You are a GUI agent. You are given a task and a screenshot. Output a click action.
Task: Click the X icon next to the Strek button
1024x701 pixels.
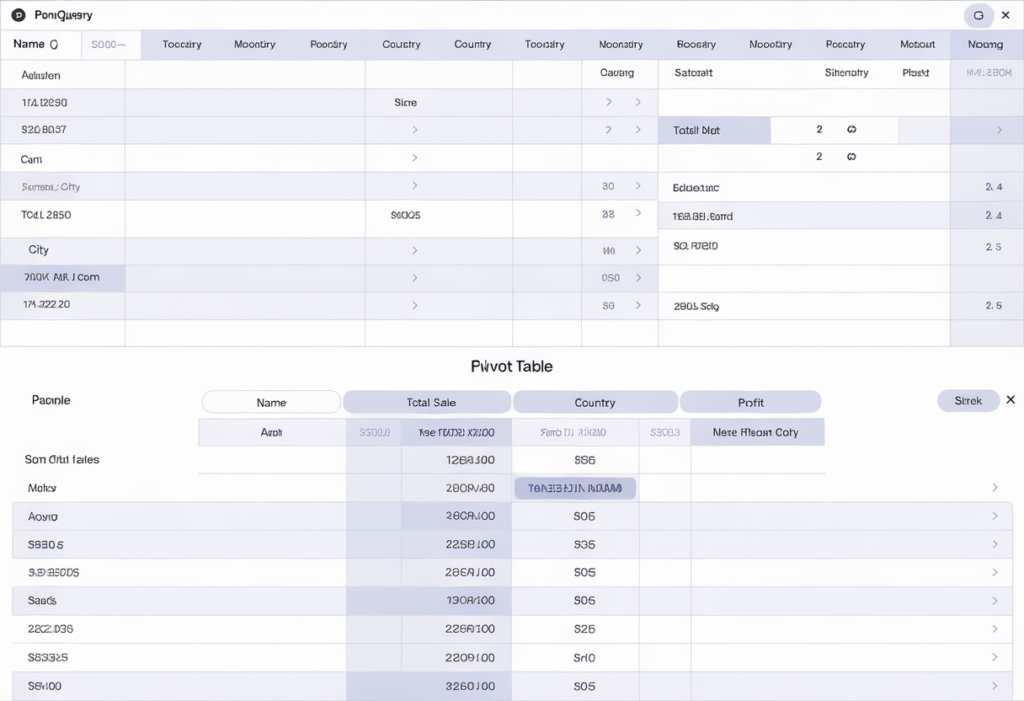pos(1010,400)
